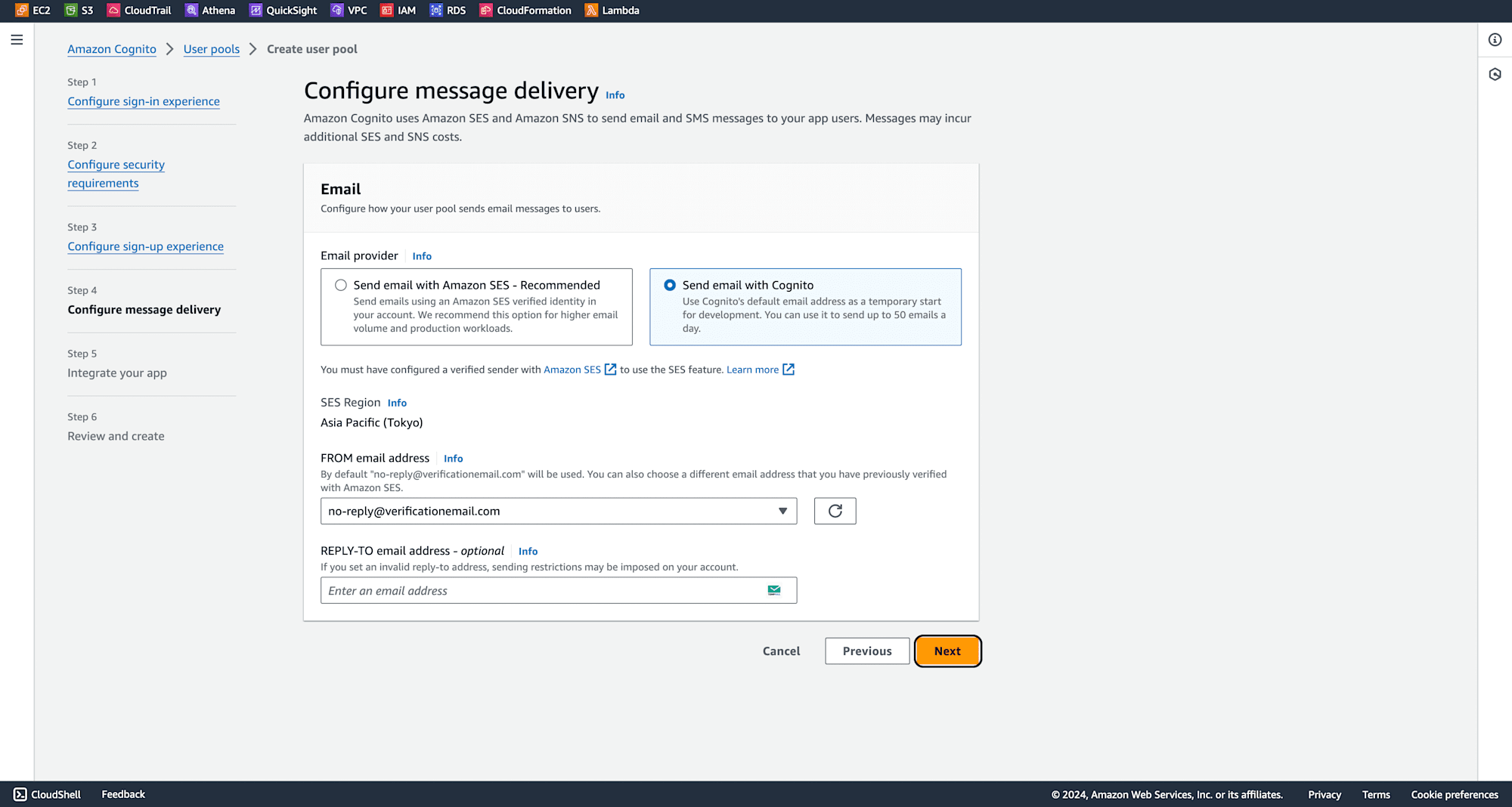1512x807 pixels.
Task: Open the hexagon panel icon below the info icon
Action: [1495, 74]
